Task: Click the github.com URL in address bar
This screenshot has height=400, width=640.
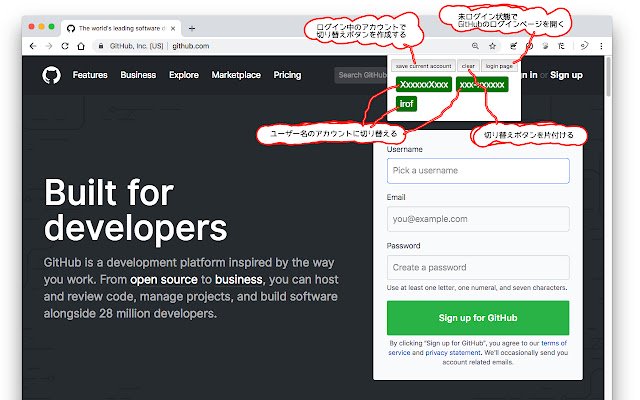Action: pos(191,46)
